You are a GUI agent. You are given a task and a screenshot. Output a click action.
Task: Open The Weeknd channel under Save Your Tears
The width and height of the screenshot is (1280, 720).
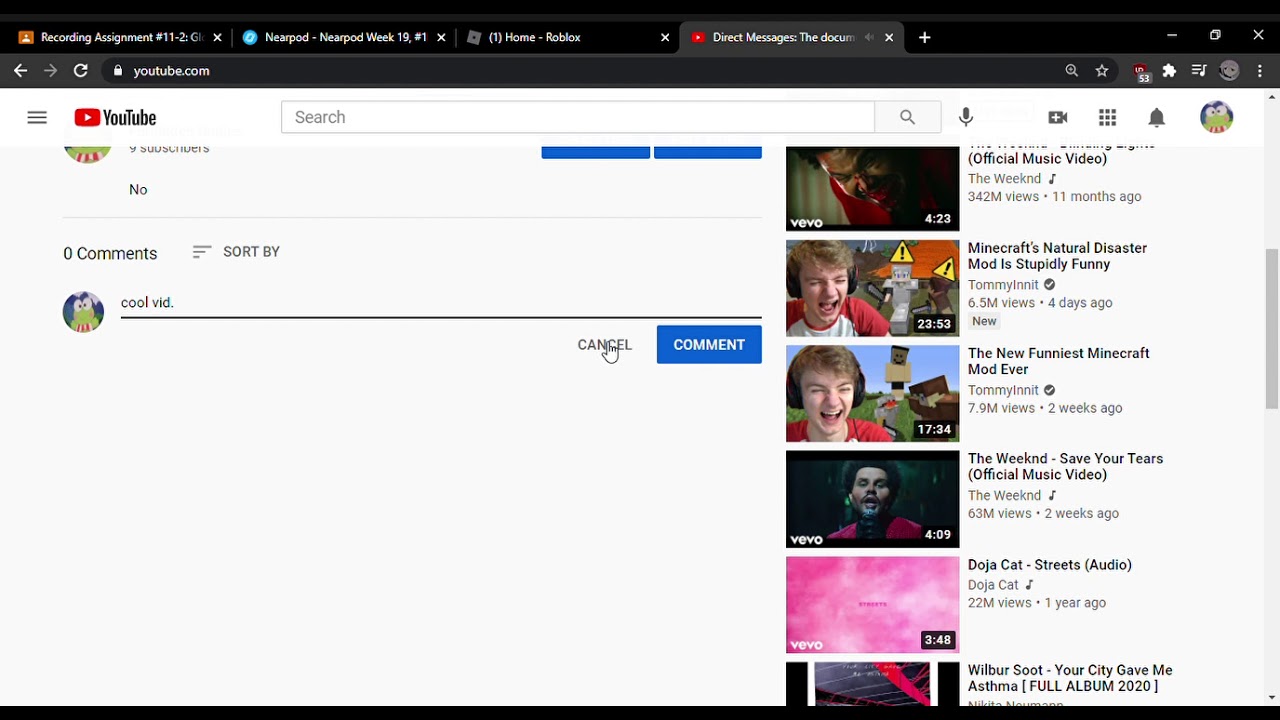click(1004, 496)
